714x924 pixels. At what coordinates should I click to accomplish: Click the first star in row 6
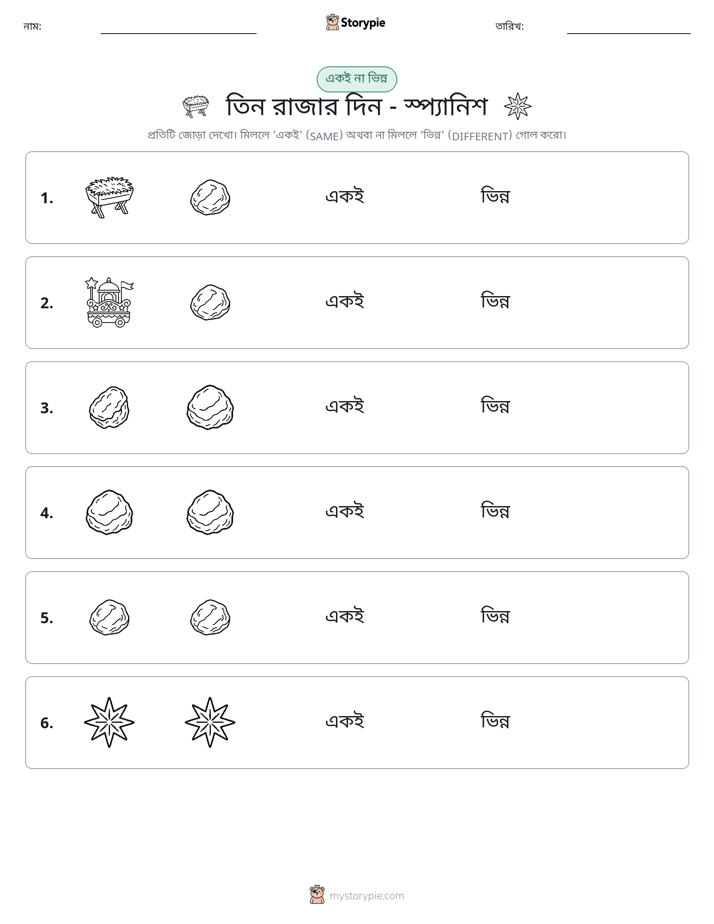pyautogui.click(x=109, y=722)
